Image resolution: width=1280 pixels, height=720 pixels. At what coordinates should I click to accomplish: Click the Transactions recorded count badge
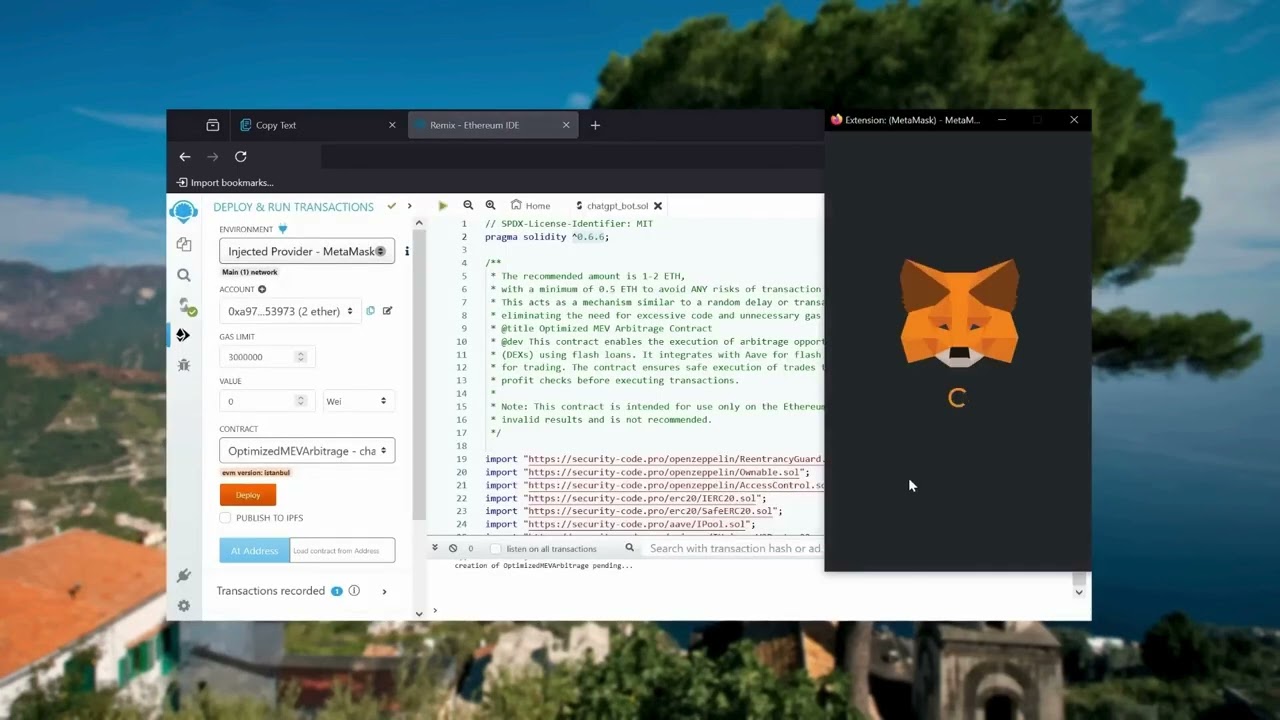click(337, 591)
